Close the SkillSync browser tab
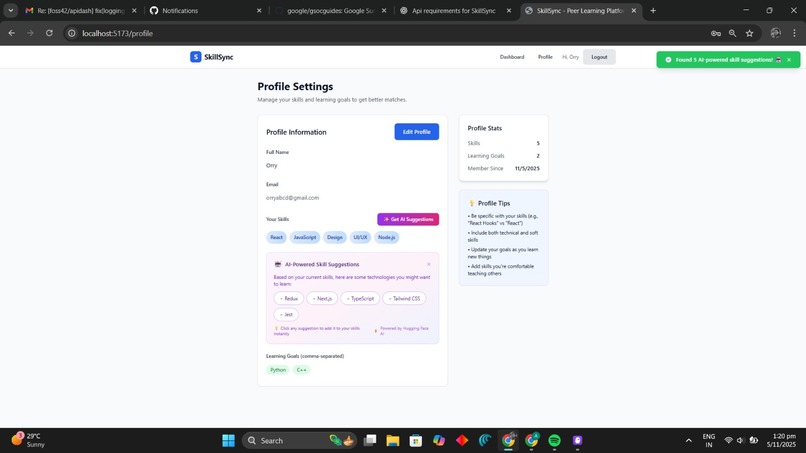The width and height of the screenshot is (806, 453). click(634, 10)
